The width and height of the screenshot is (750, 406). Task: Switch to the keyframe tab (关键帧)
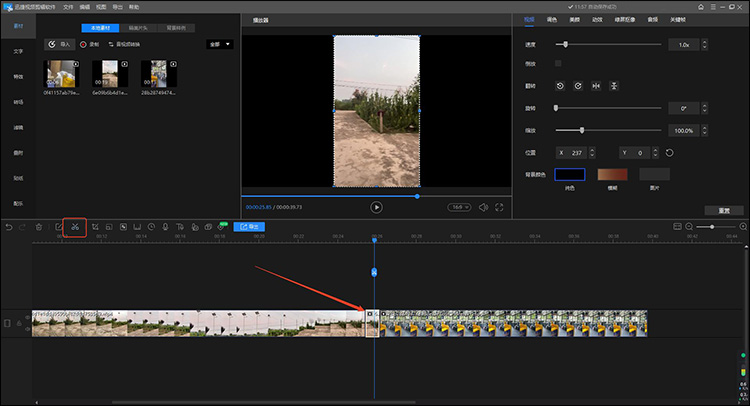(678, 20)
